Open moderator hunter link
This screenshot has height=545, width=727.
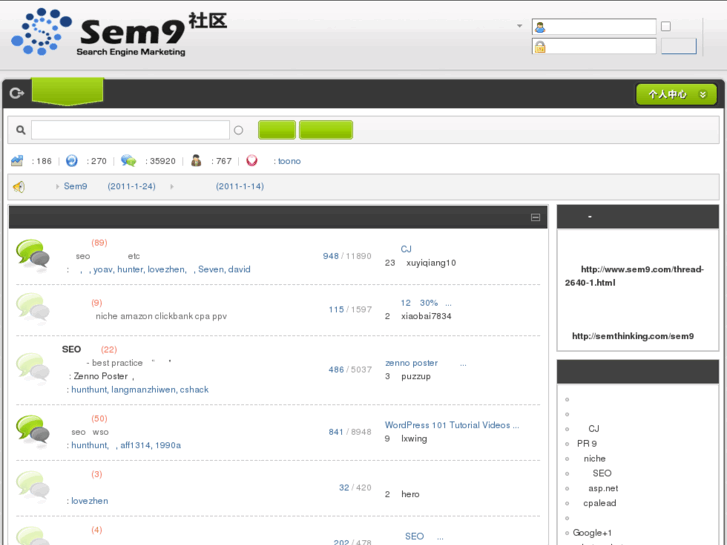pos(130,269)
